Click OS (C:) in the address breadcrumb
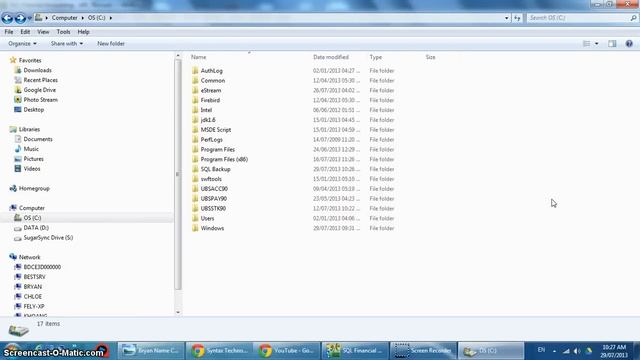Viewport: 640px width, 360px height. (x=97, y=18)
